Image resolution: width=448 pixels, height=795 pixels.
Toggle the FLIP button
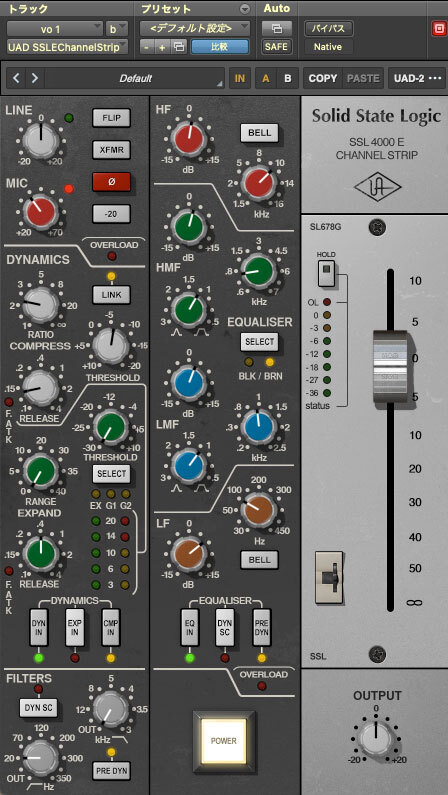point(111,118)
